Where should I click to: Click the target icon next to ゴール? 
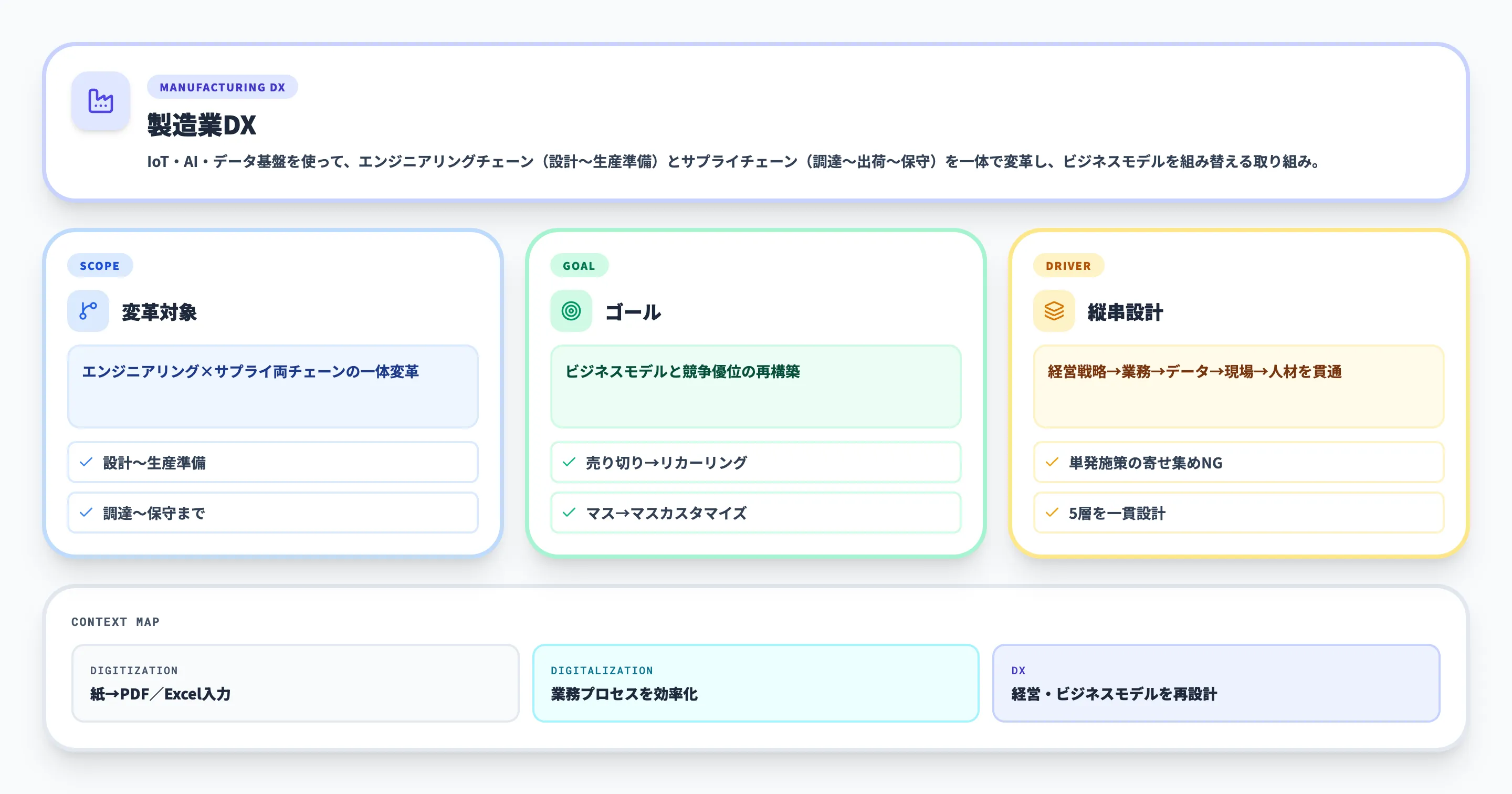[x=571, y=311]
